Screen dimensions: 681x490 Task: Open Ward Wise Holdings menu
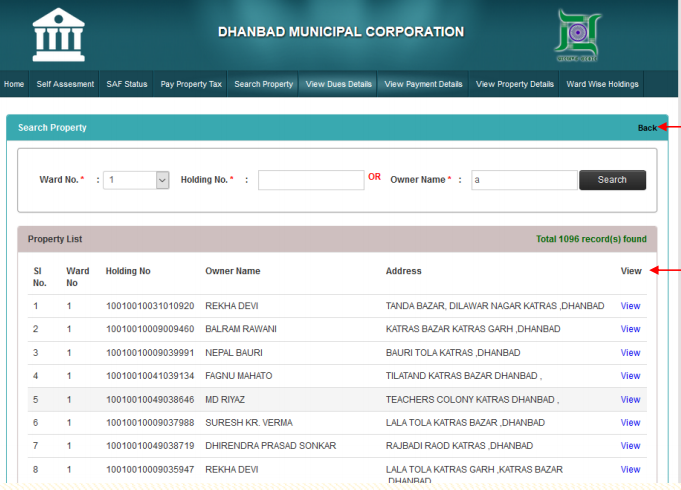pos(602,84)
